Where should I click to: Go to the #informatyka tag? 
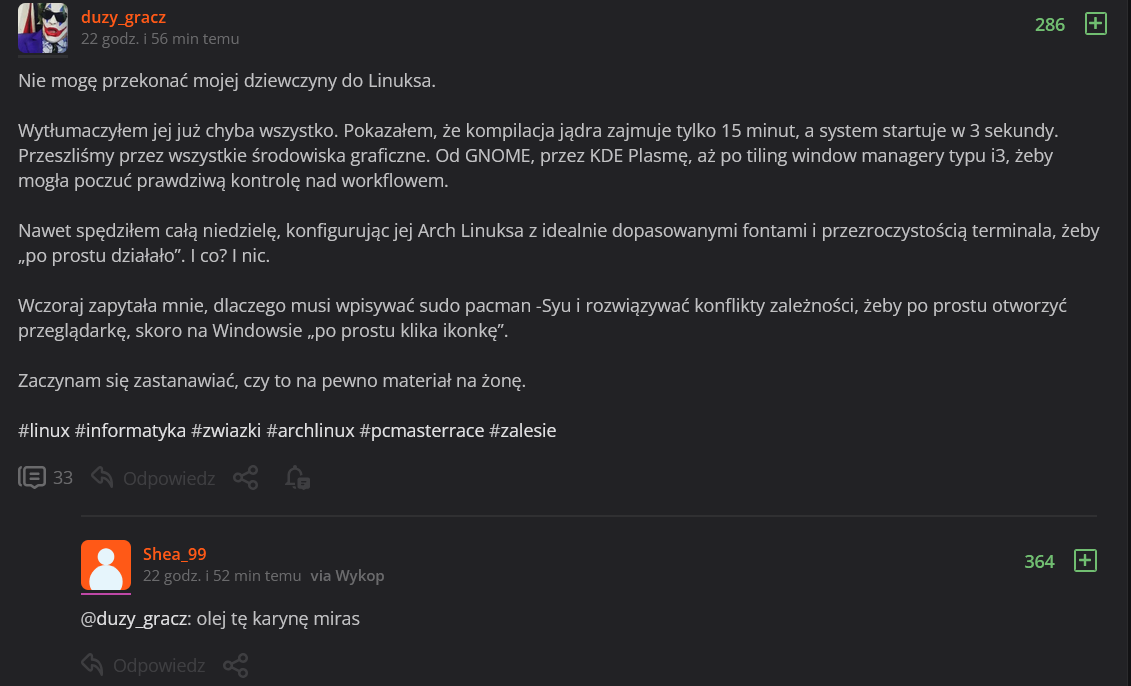[130, 431]
